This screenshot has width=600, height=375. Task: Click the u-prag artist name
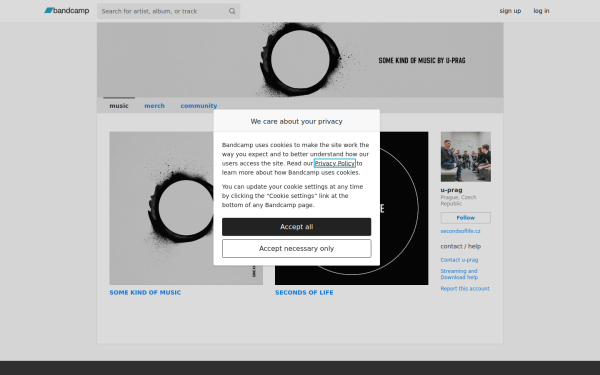[x=452, y=190]
